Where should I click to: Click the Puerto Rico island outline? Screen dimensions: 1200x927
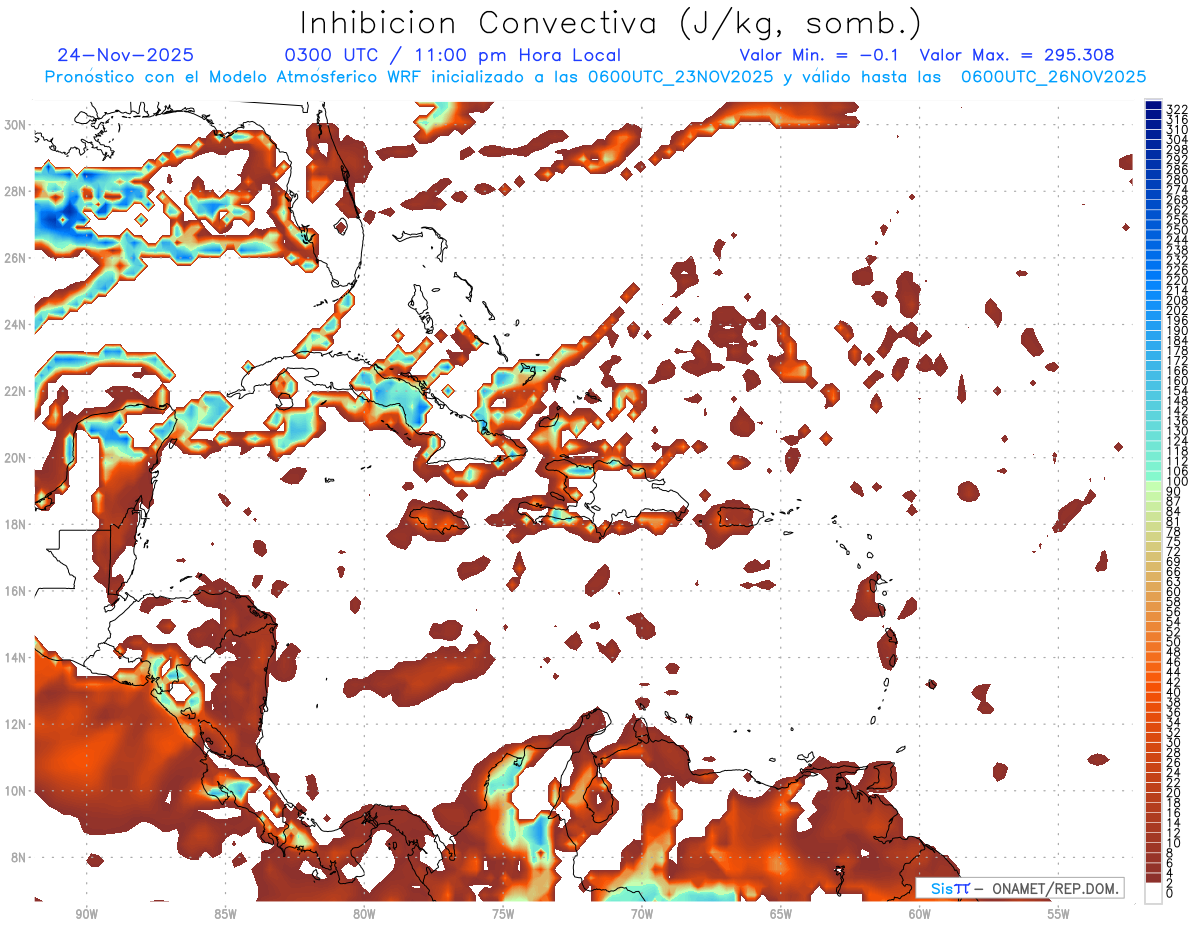point(735,517)
